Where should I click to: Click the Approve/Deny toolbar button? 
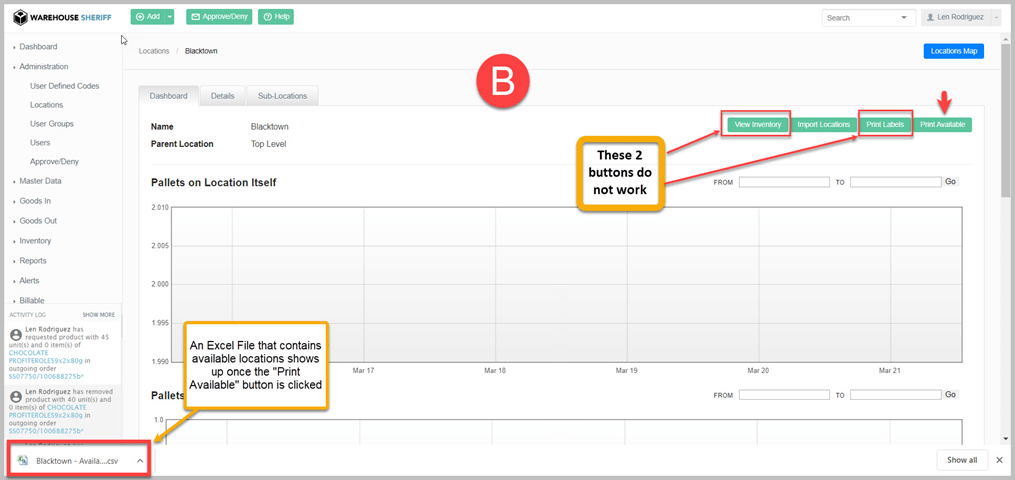pyautogui.click(x=218, y=17)
